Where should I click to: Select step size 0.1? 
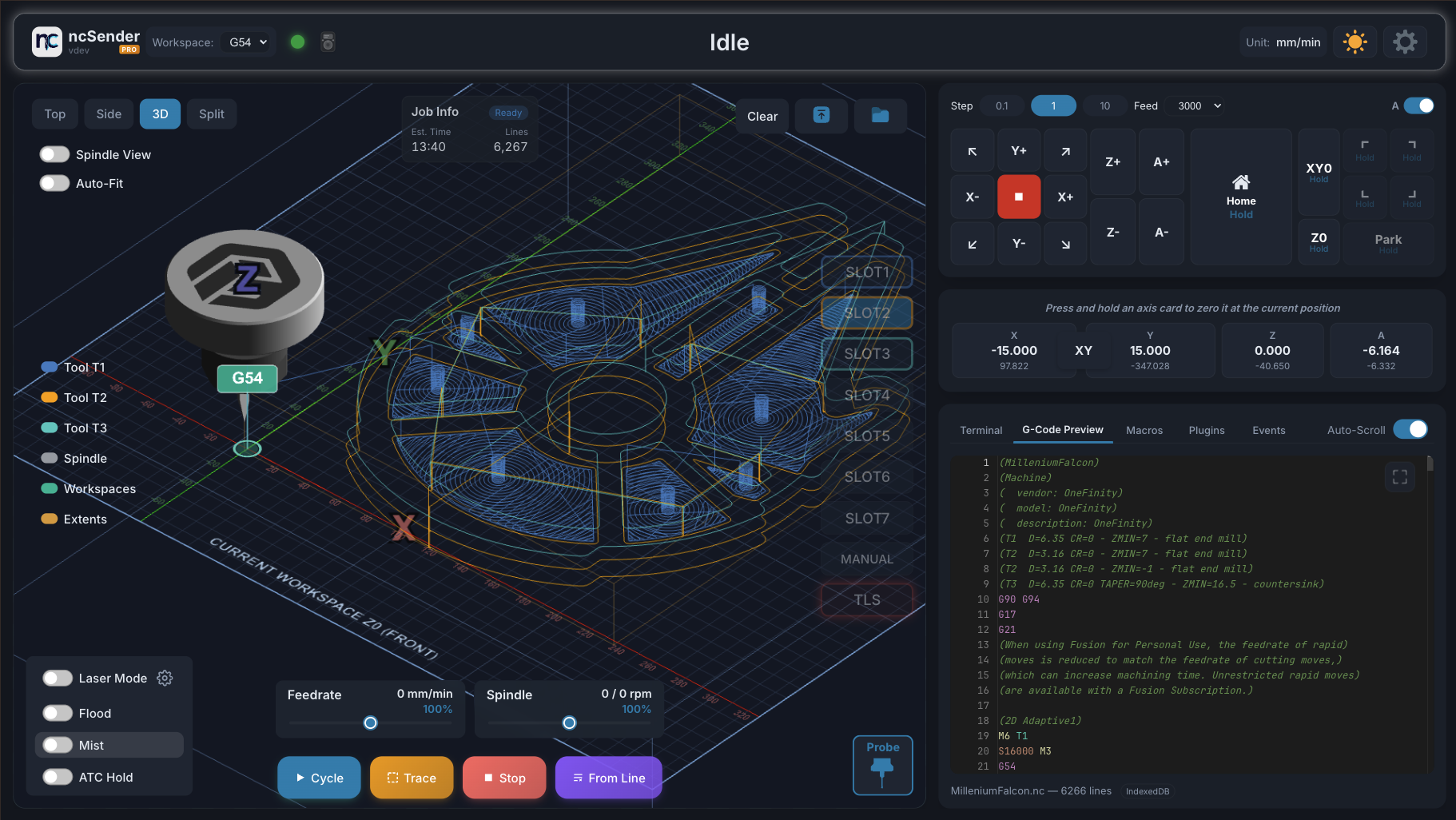tap(1002, 105)
